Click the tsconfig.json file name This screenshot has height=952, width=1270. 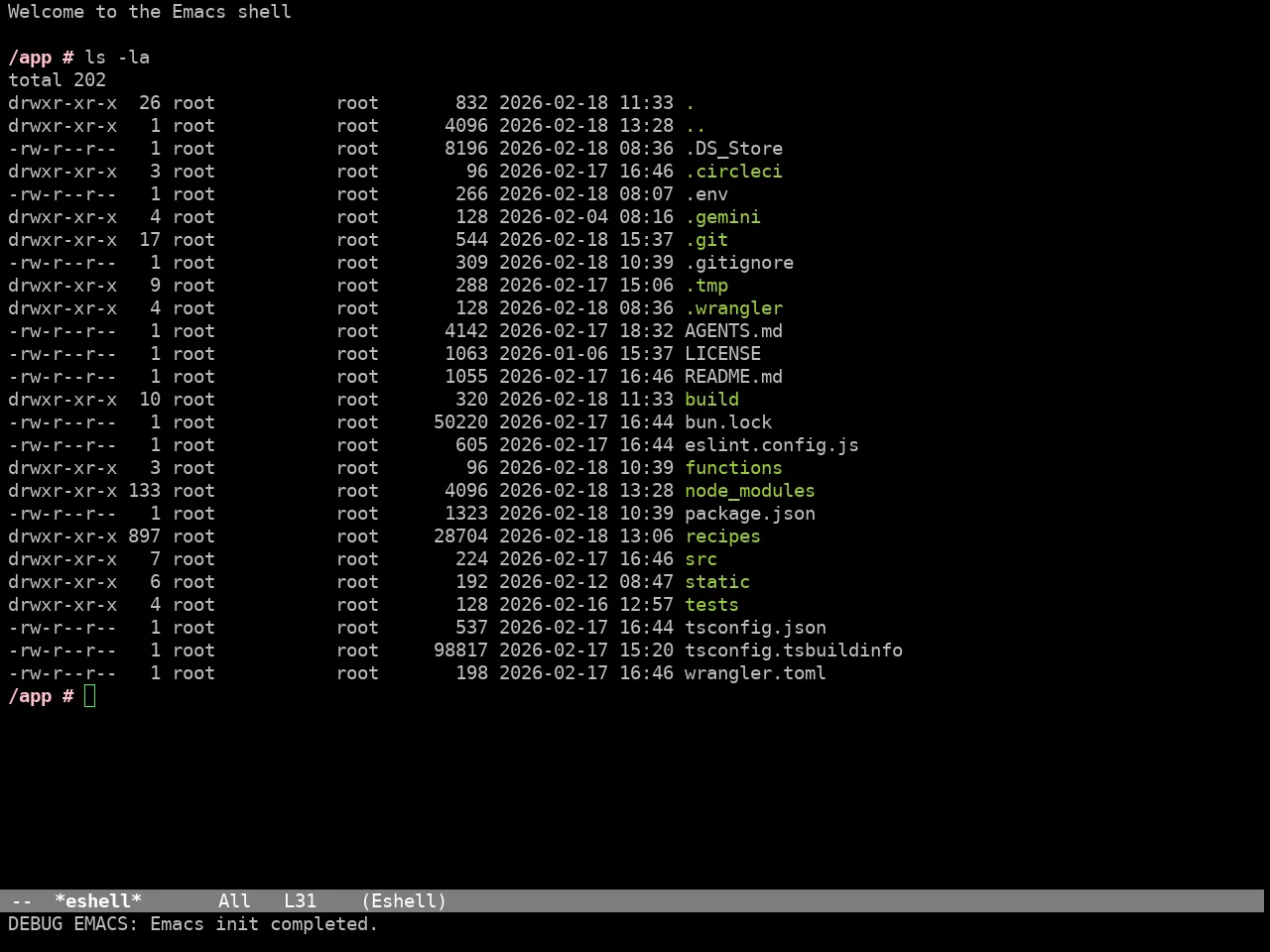[x=755, y=628]
